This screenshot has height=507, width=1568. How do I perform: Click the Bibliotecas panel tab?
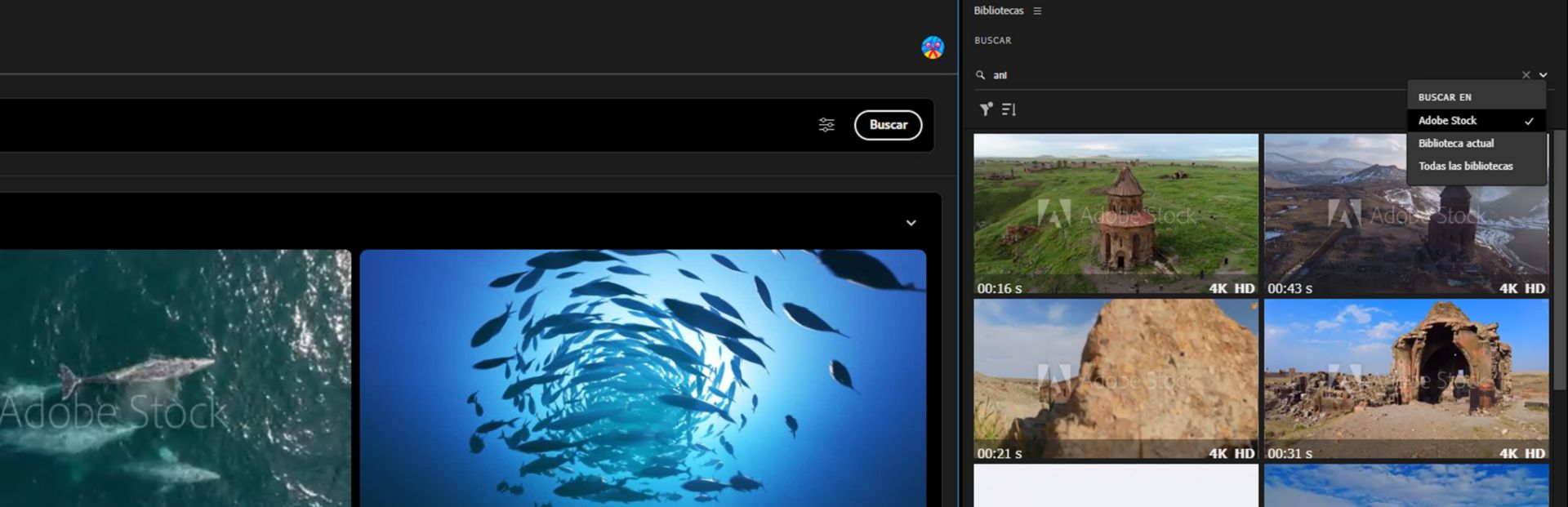998,11
